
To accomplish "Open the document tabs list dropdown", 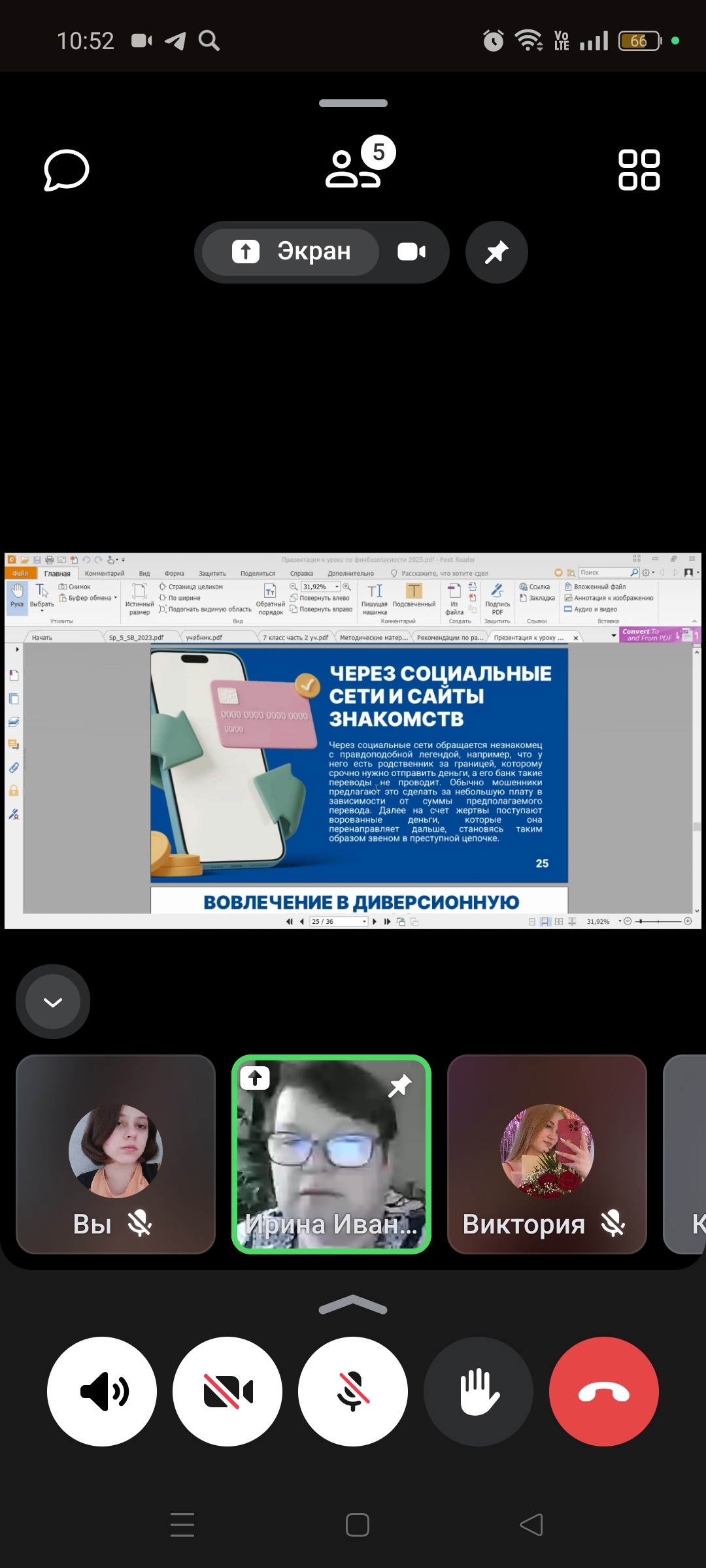I will coord(613,636).
